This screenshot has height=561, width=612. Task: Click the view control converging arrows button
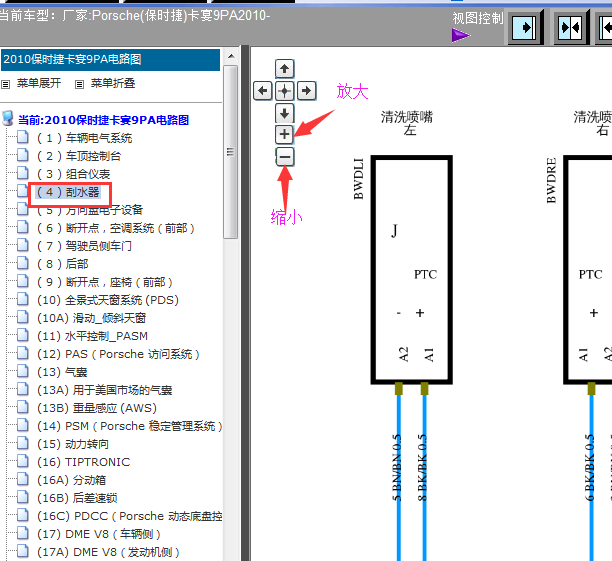click(x=571, y=28)
